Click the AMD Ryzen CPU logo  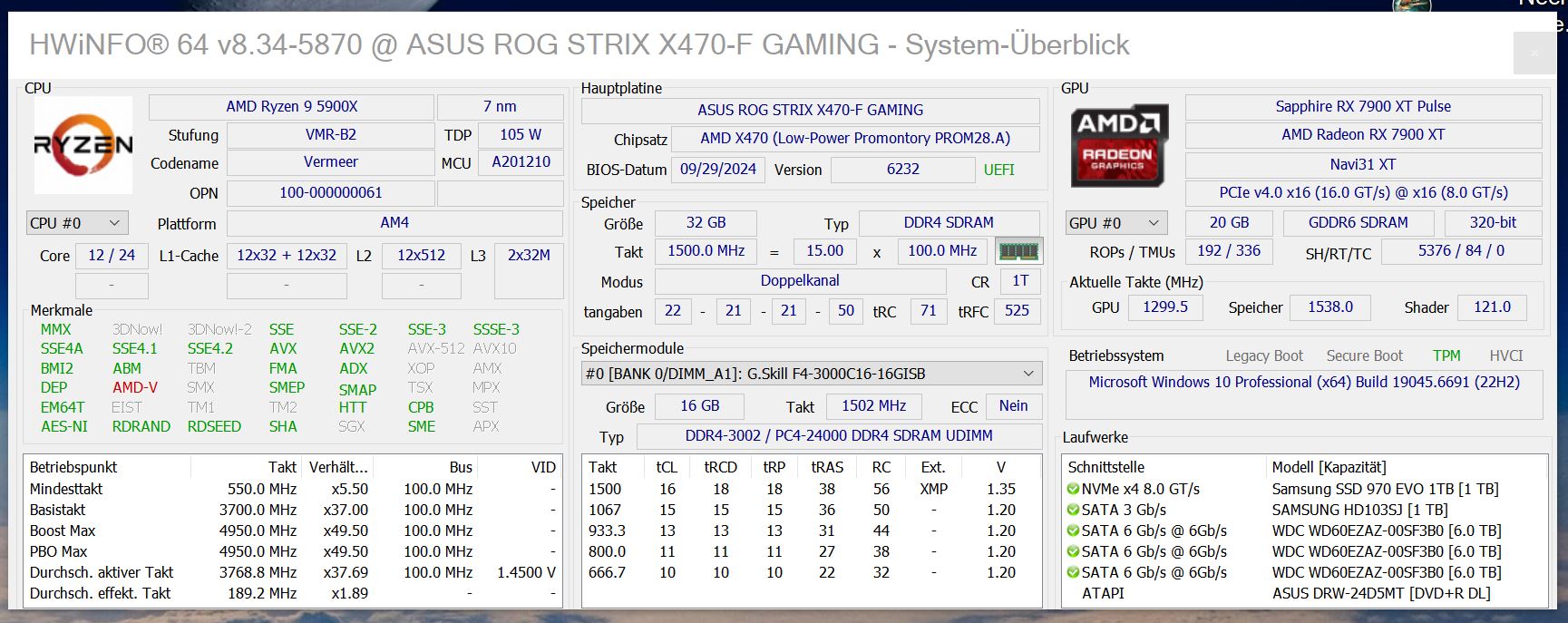pos(83,145)
